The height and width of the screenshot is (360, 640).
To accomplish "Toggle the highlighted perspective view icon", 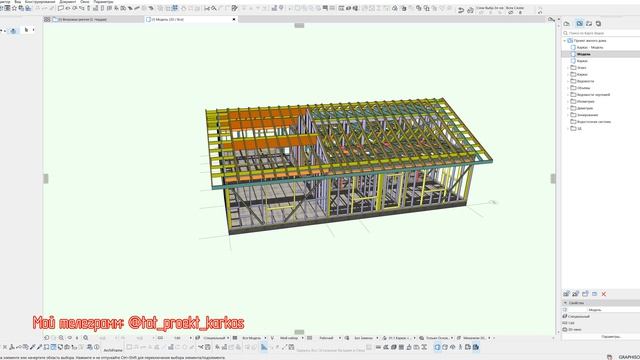I will coord(437,347).
